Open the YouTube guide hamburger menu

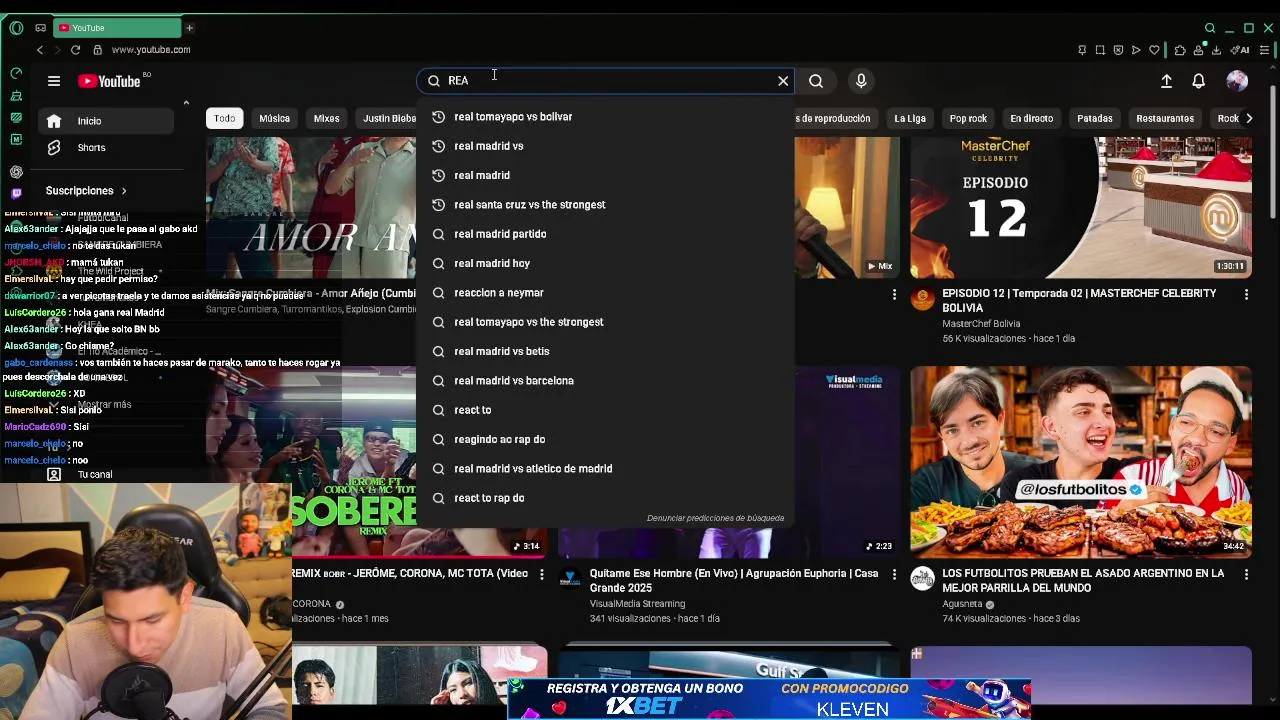point(54,81)
